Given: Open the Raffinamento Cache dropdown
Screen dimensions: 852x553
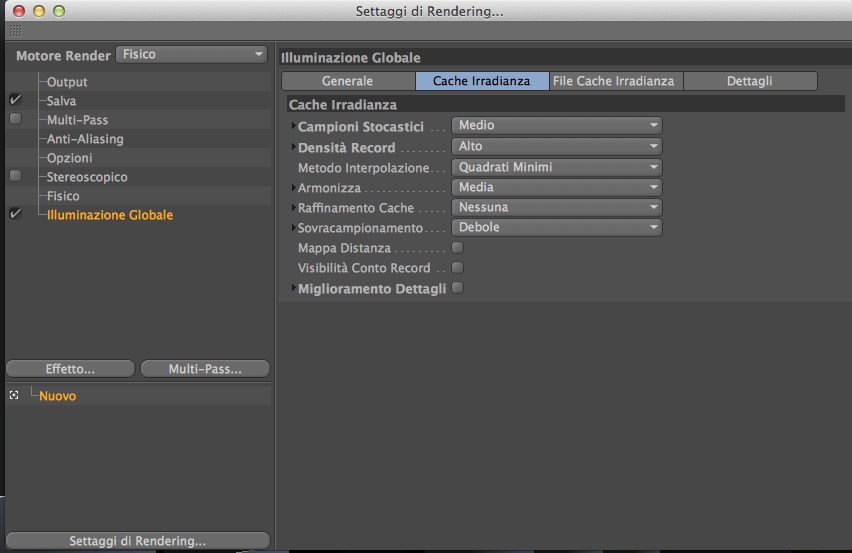Looking at the screenshot, I should (557, 208).
